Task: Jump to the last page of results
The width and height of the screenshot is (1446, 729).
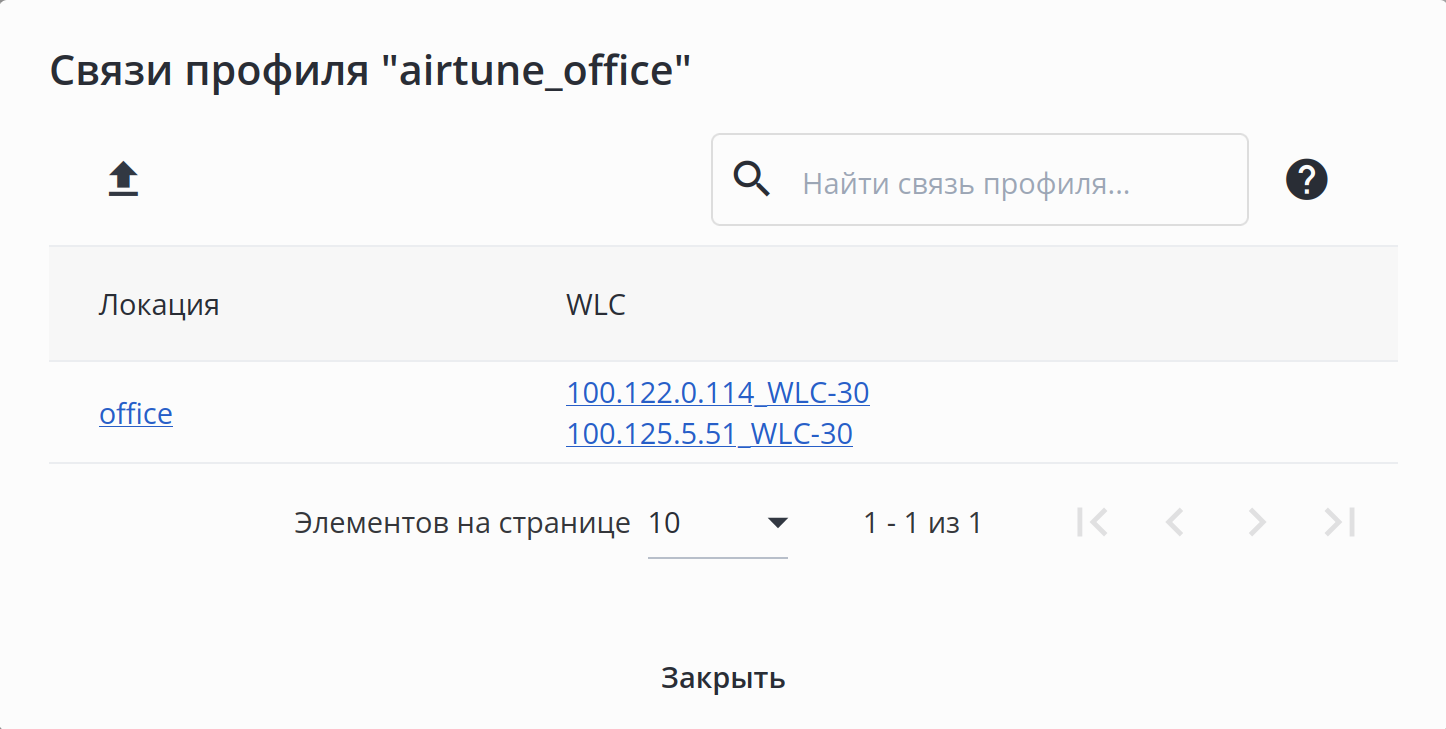Action: pos(1339,522)
